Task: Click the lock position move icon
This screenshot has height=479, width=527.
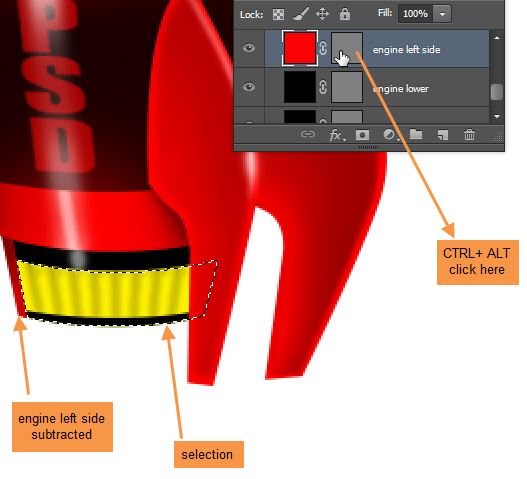Action: tap(322, 14)
